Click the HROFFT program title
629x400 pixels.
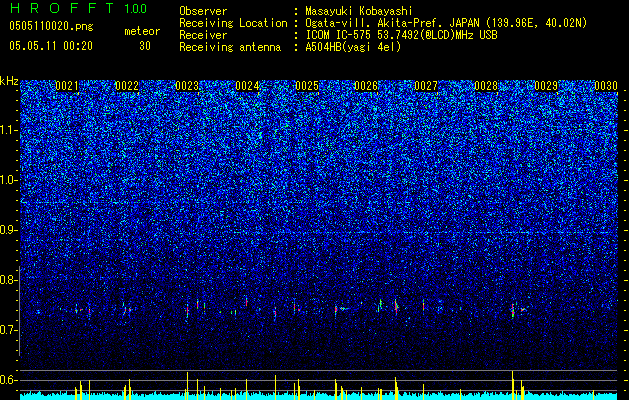(62, 8)
